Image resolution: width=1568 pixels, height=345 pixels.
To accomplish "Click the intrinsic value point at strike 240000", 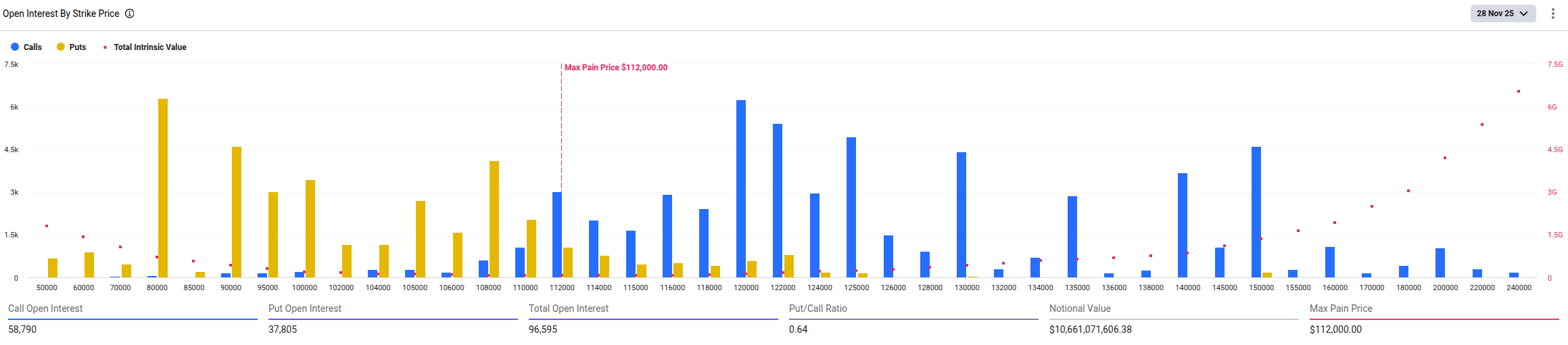I will pos(1519,91).
